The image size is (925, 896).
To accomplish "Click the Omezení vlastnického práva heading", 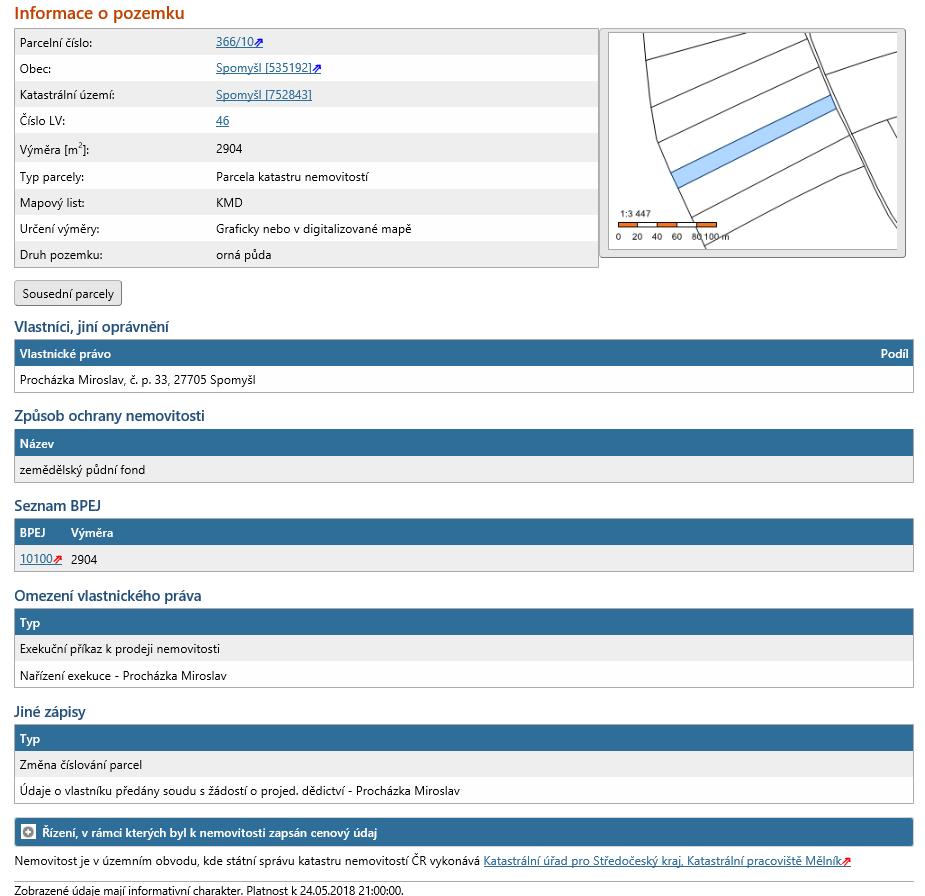I will point(107,596).
